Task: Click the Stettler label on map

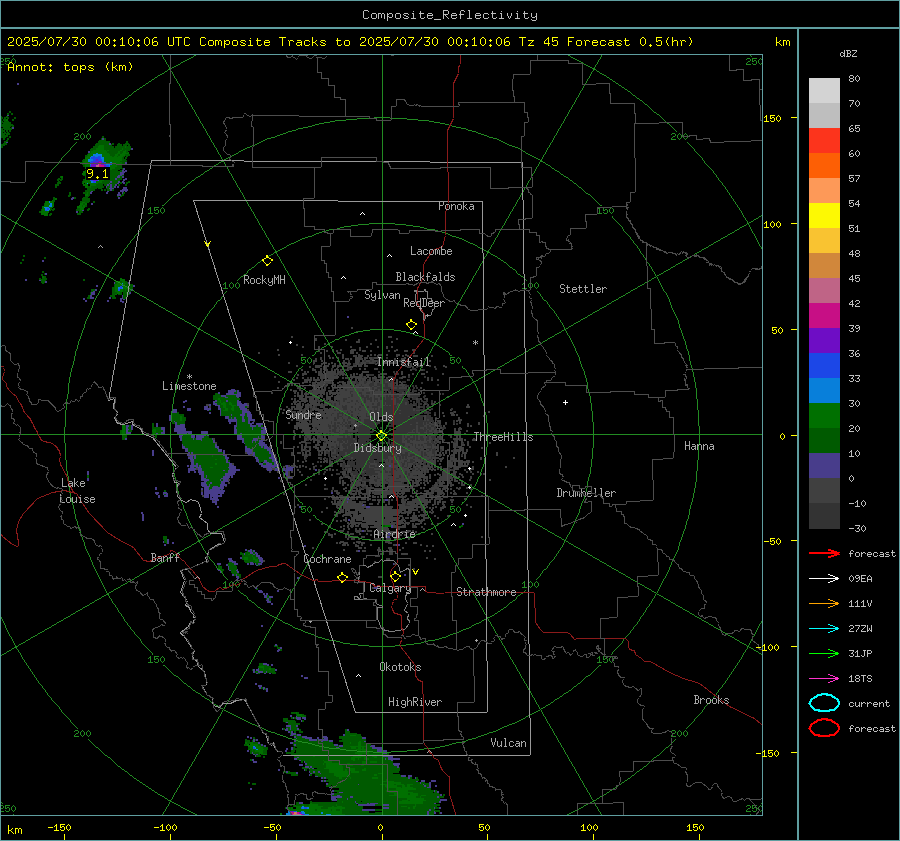Action: [x=583, y=289]
